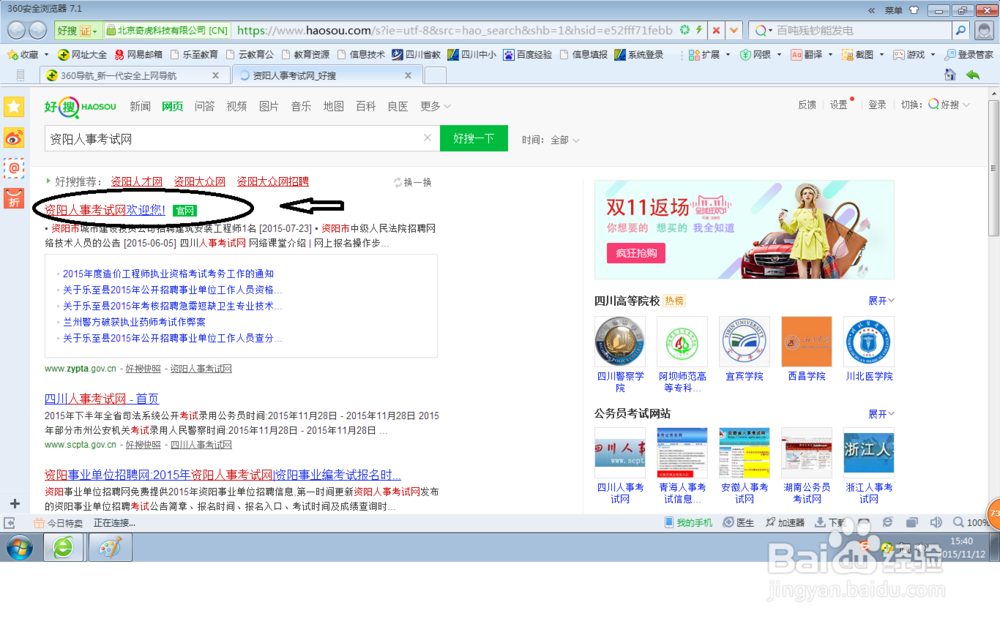The width and height of the screenshot is (1000, 624).
Task: Click 登录 login link in header
Action: point(877,105)
